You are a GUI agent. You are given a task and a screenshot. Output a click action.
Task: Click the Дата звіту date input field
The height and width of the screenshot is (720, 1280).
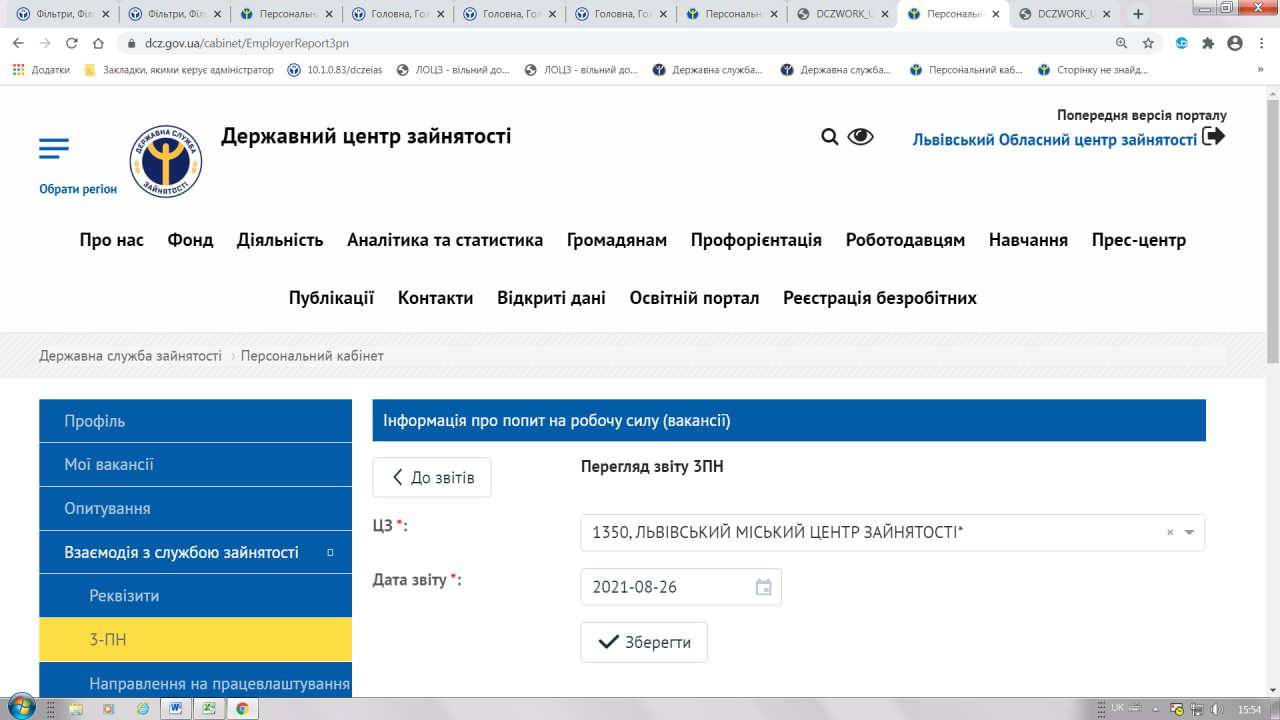665,587
